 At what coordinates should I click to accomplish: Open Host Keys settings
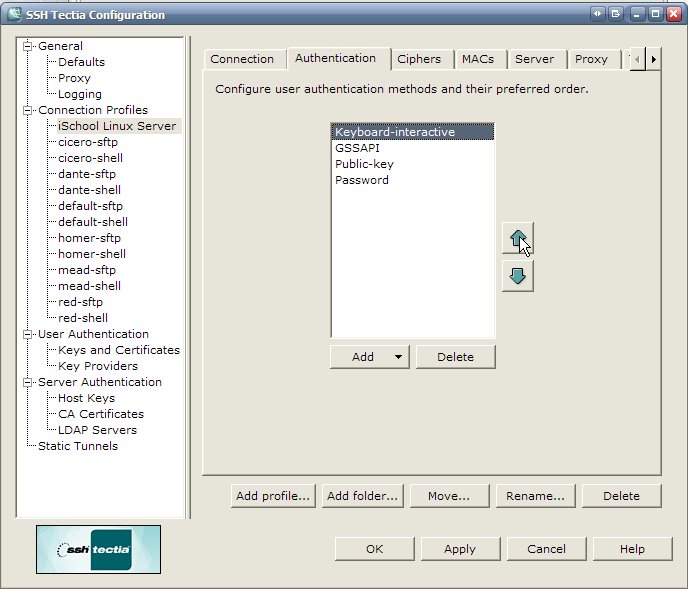[x=86, y=399]
